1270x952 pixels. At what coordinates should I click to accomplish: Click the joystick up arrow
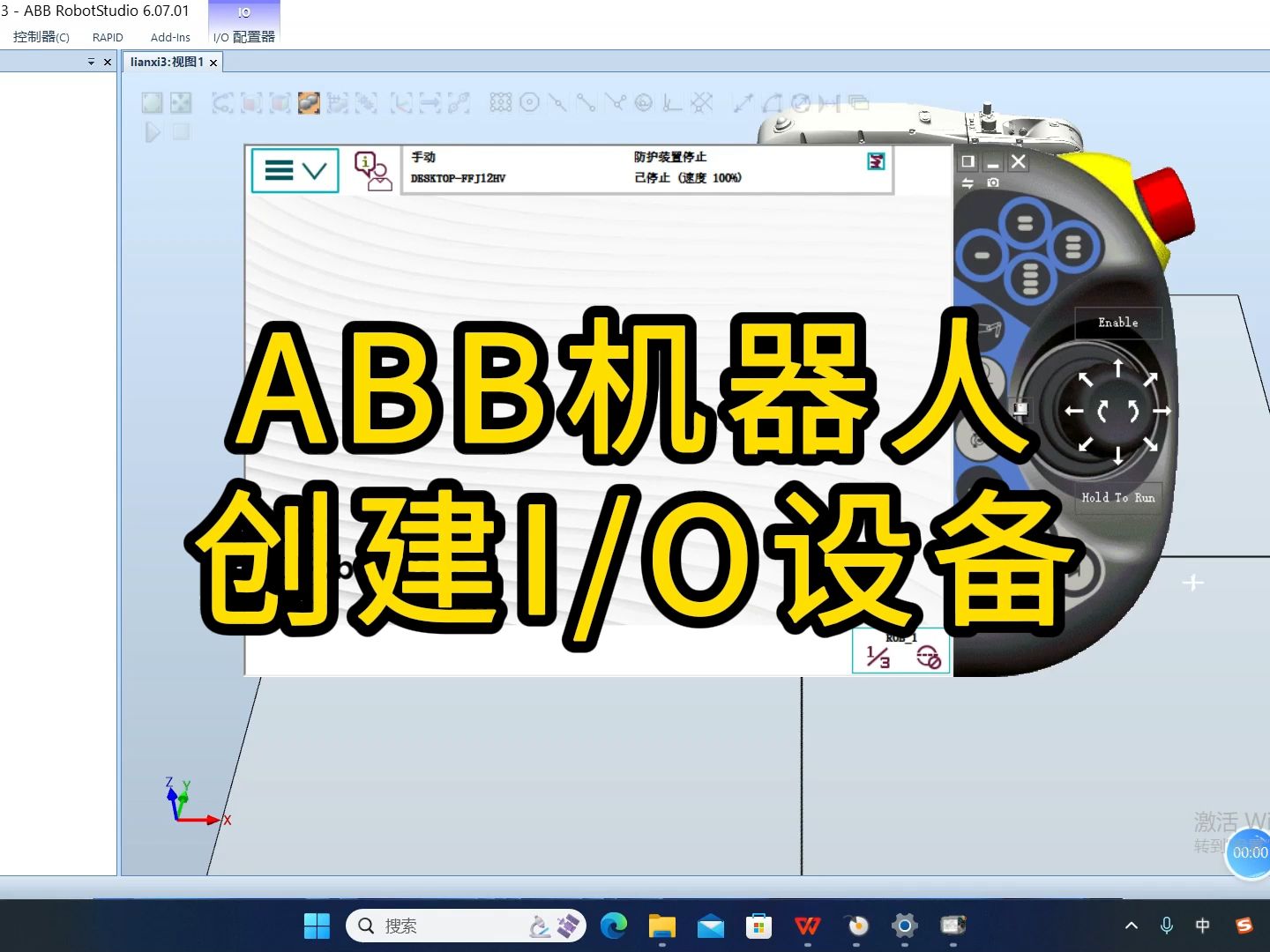click(x=1118, y=368)
